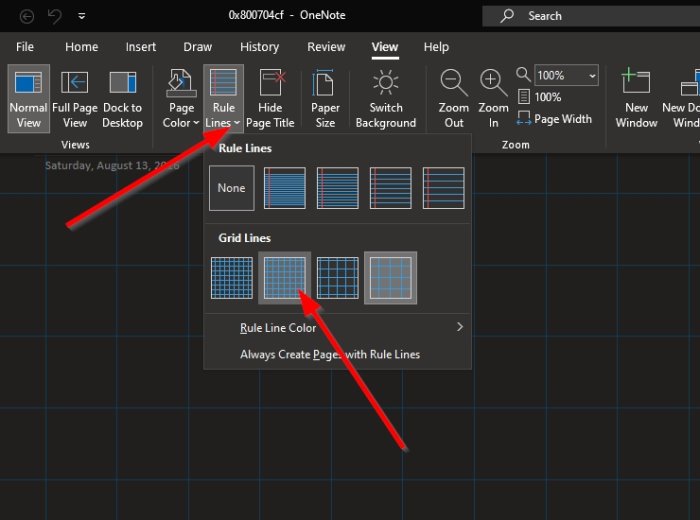This screenshot has height=520, width=700.
Task: Open the Draw ribbon tab
Action: click(198, 47)
